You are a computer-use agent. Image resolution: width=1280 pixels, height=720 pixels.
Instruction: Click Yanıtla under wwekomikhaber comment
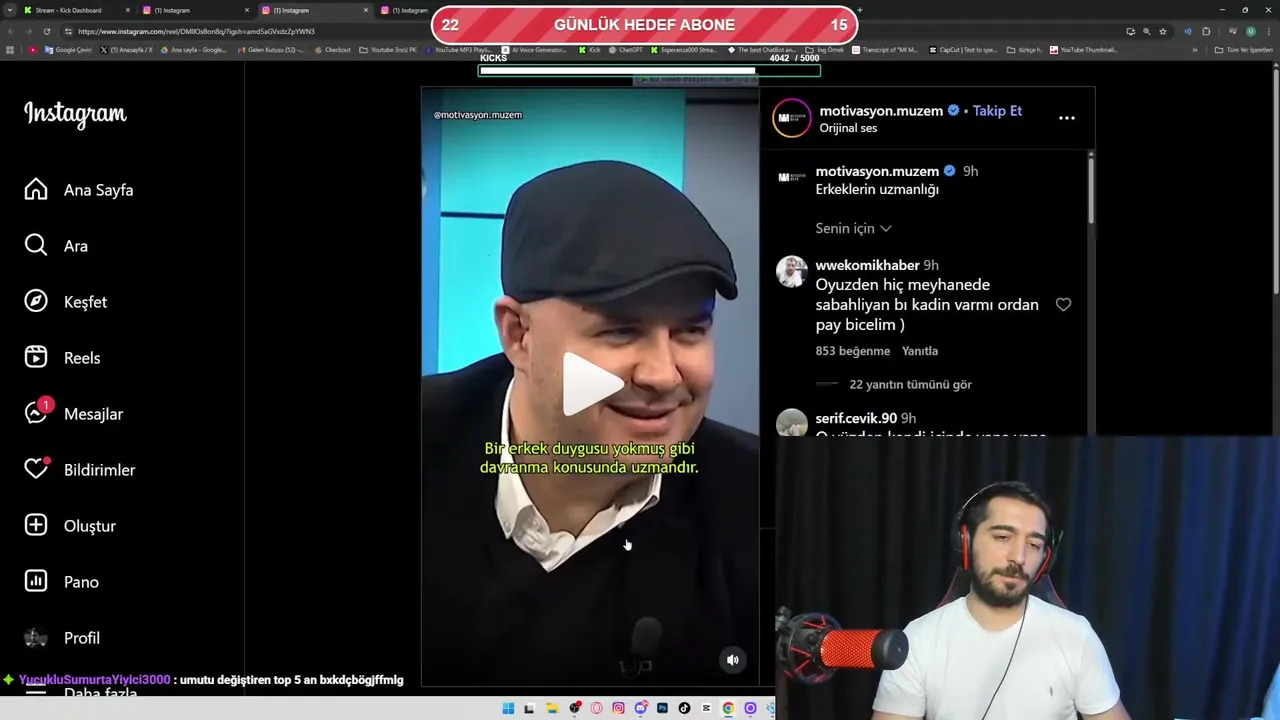click(x=920, y=351)
